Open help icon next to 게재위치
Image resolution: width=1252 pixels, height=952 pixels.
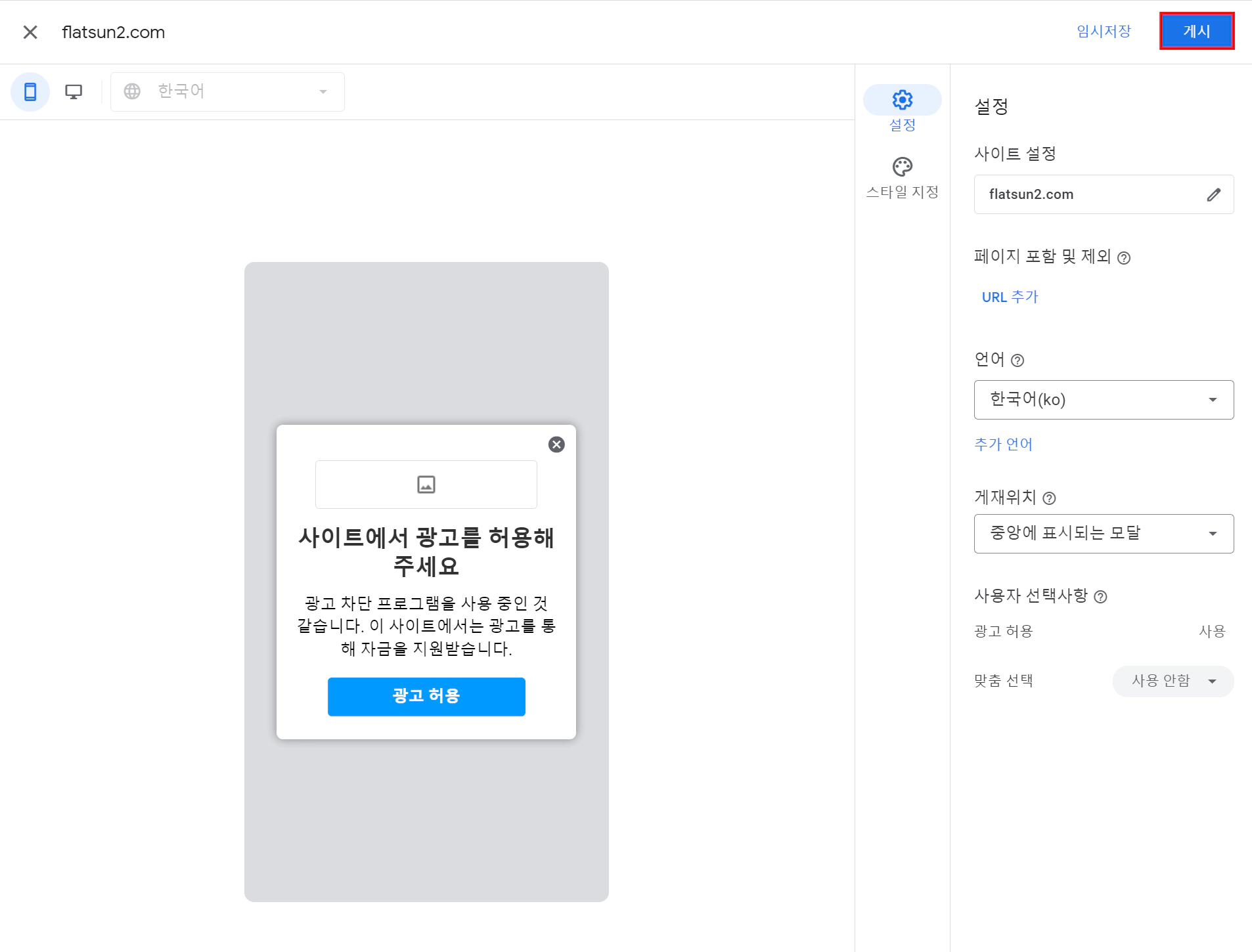(1050, 498)
